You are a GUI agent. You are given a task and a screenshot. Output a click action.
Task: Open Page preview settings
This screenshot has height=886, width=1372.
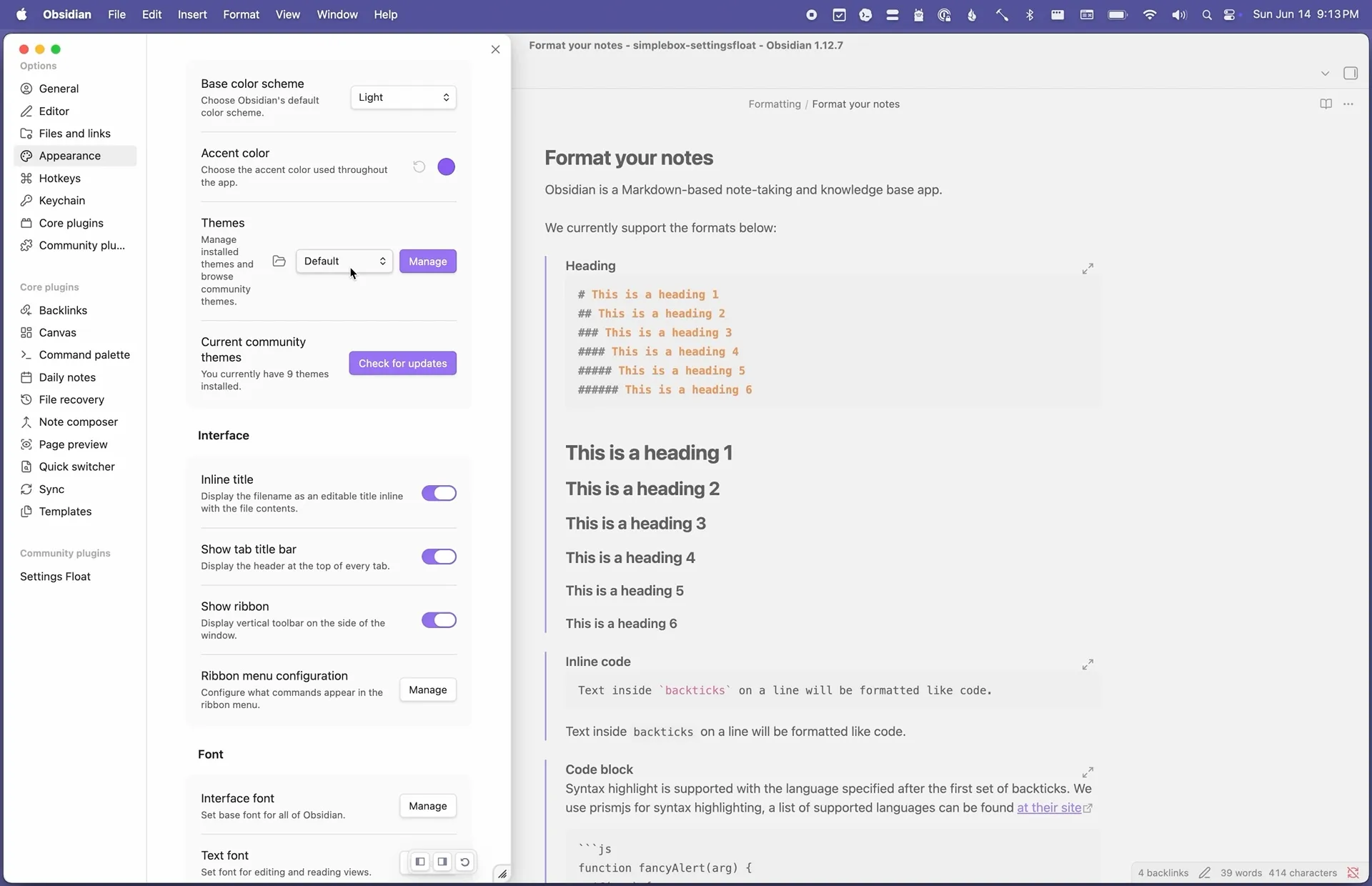75,444
